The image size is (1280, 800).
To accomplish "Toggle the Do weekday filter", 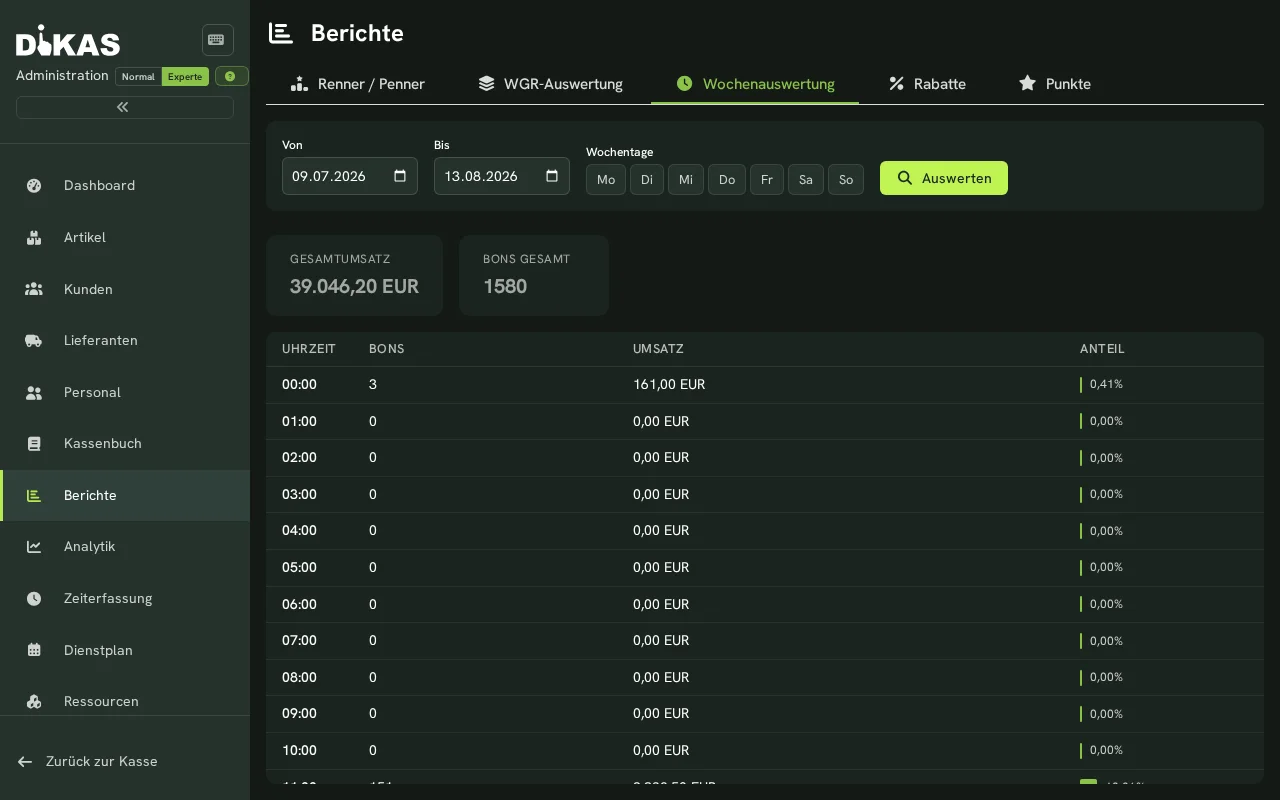I will 727,179.
